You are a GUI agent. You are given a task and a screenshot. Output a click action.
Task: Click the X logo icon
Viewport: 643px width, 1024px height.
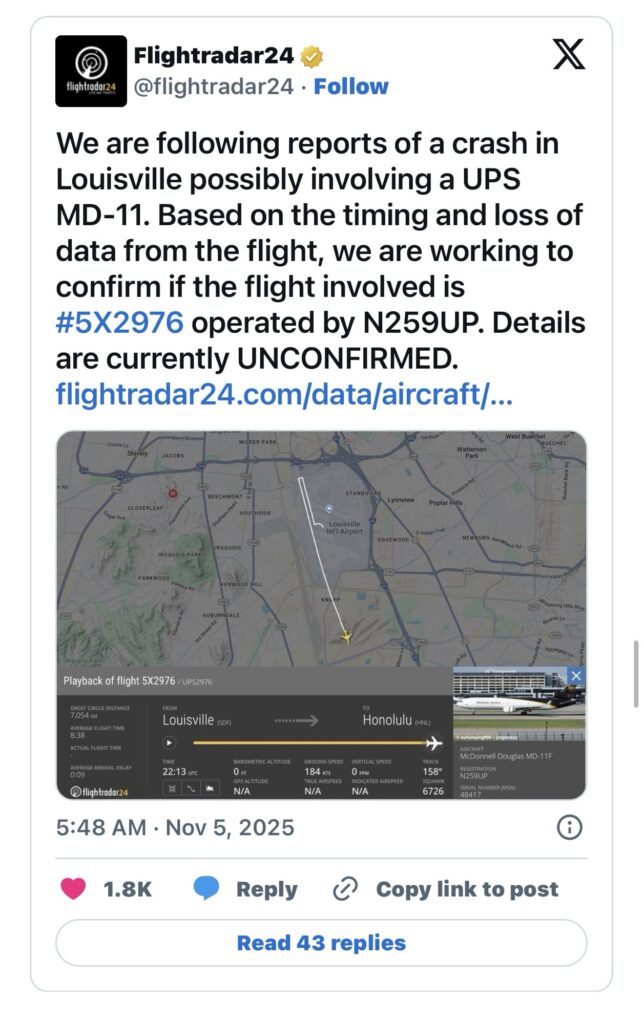point(569,55)
